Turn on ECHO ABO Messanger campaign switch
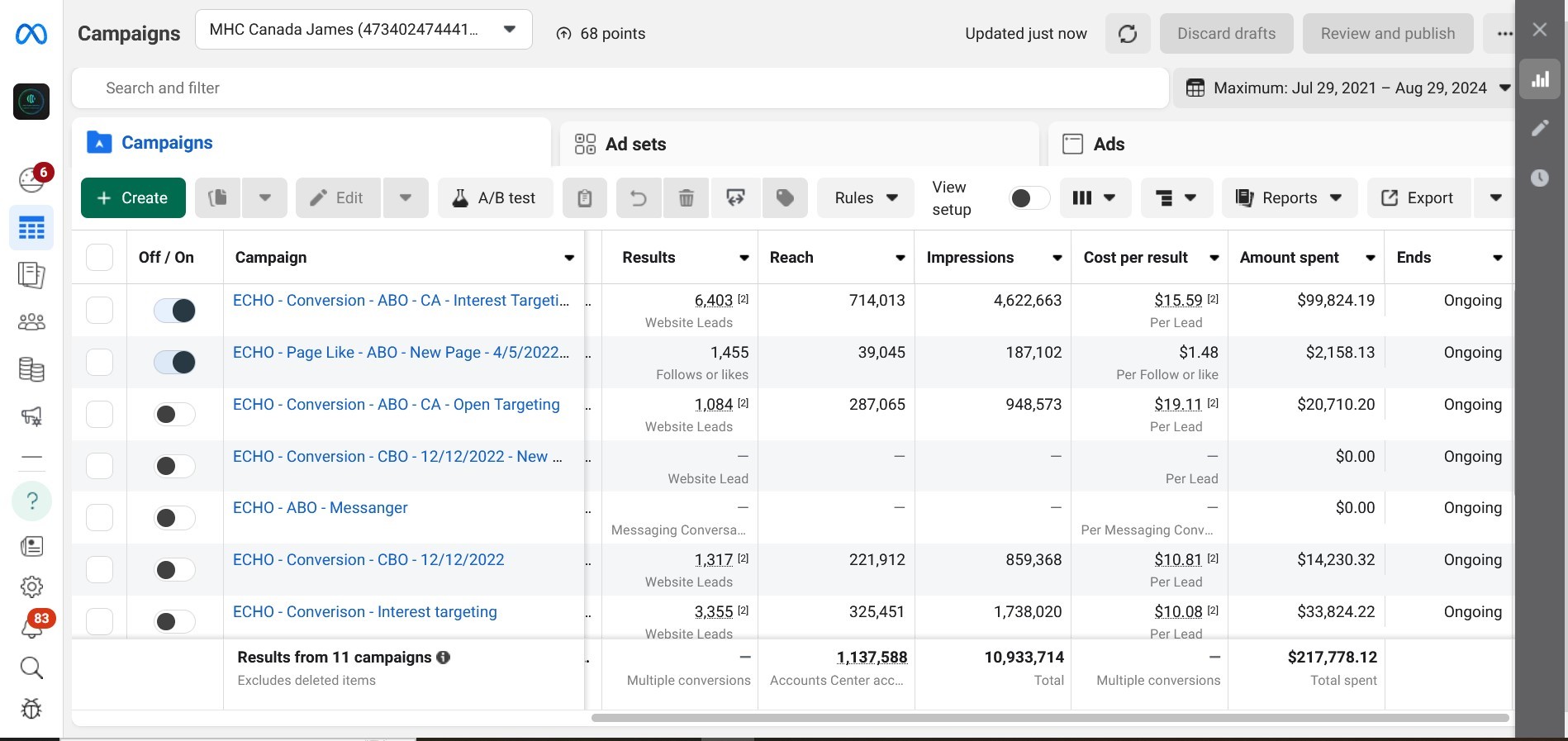 (175, 518)
